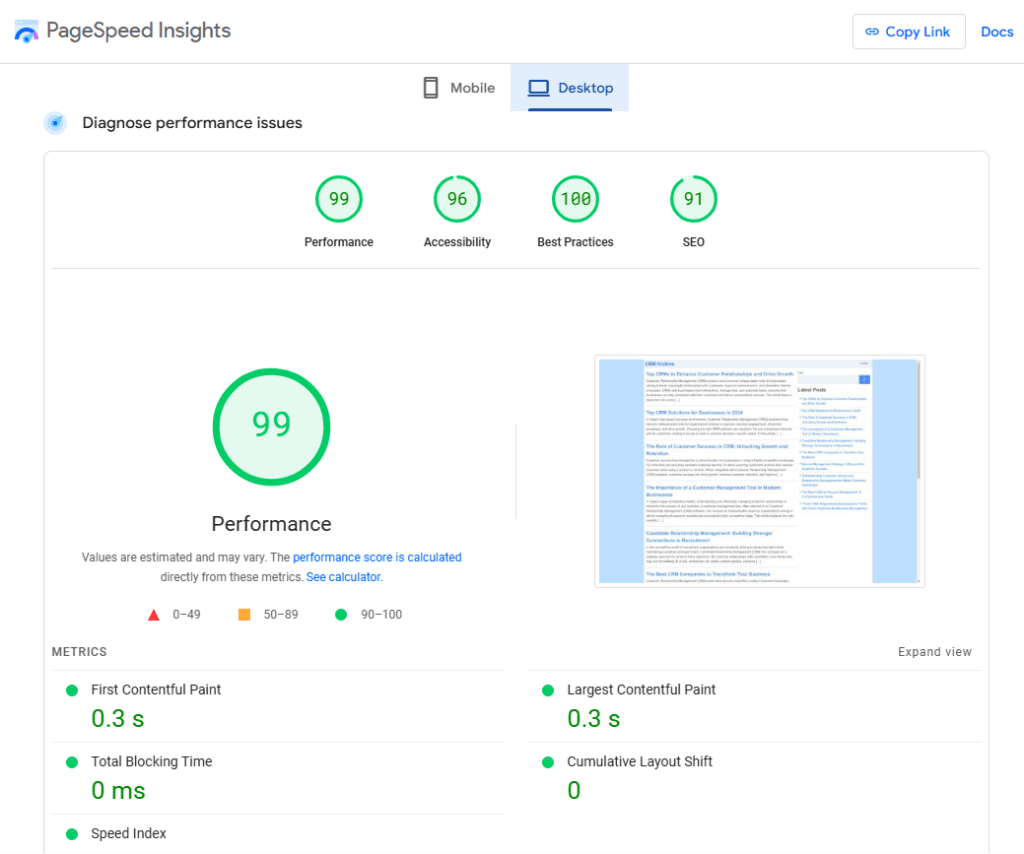This screenshot has width=1024, height=854.
Task: Jump to the Best Practices 100 gauge
Action: [575, 198]
